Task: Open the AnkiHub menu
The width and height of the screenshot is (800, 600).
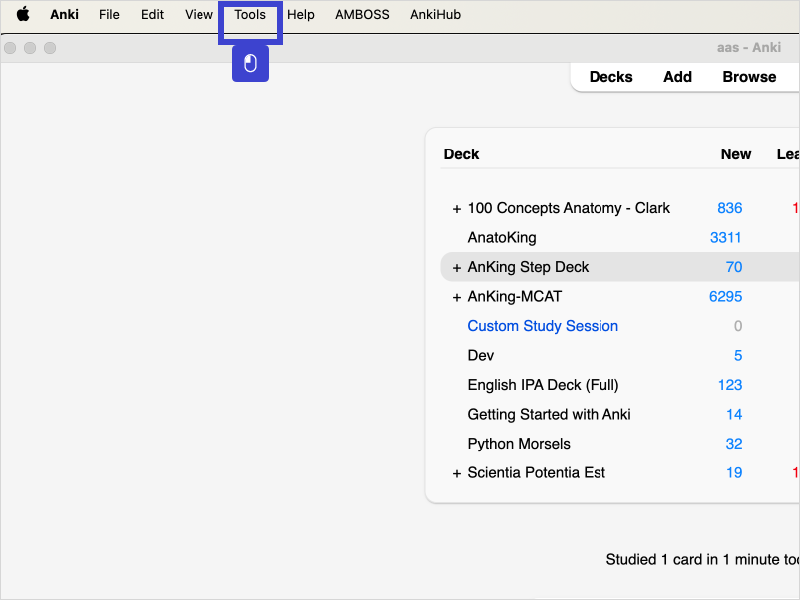Action: click(x=435, y=15)
